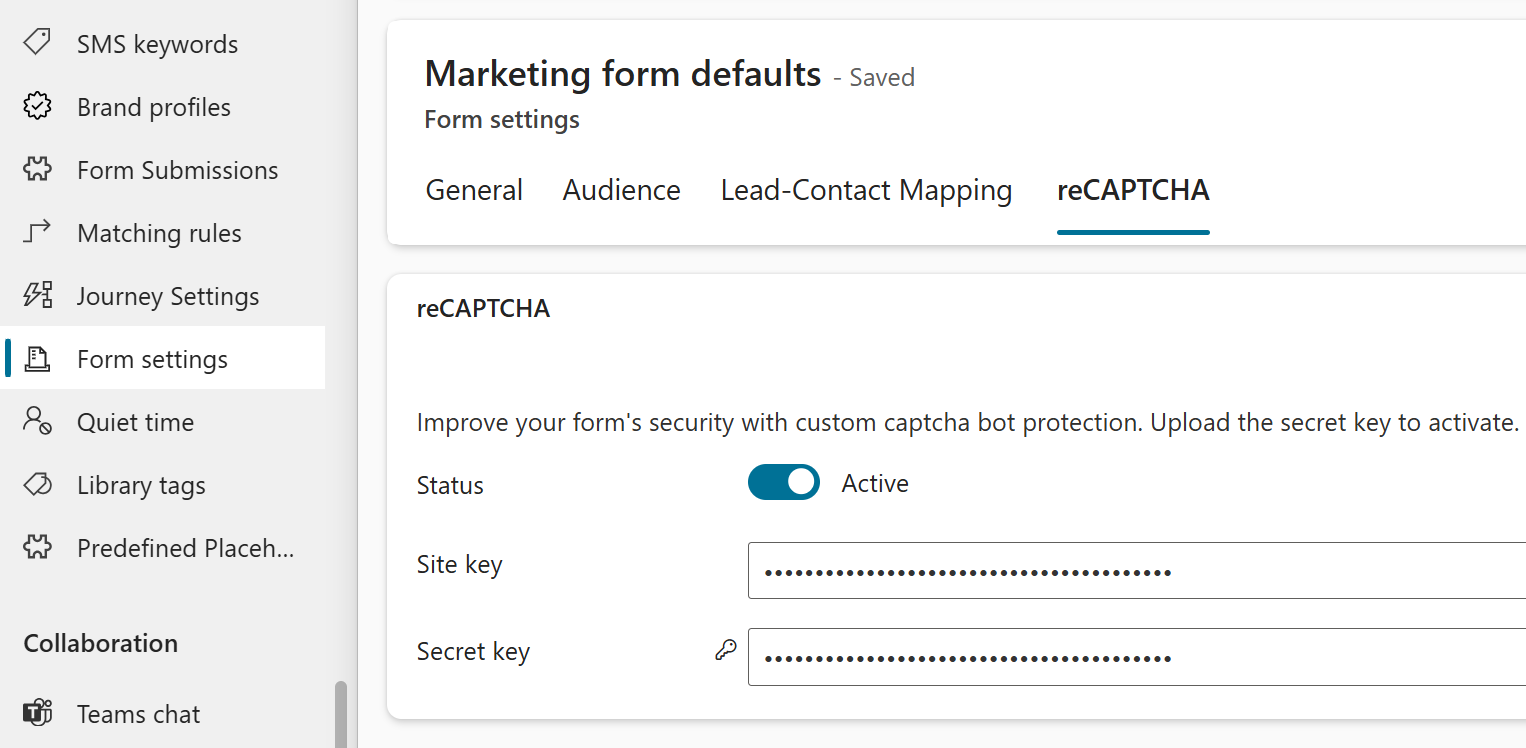Go to Journey Settings in sidebar

pos(168,296)
